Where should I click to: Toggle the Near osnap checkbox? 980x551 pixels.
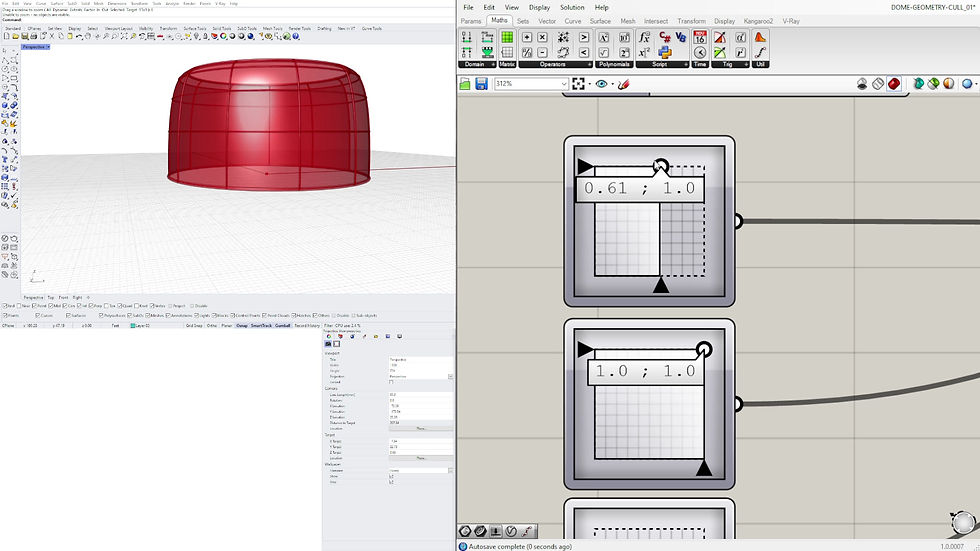19,305
